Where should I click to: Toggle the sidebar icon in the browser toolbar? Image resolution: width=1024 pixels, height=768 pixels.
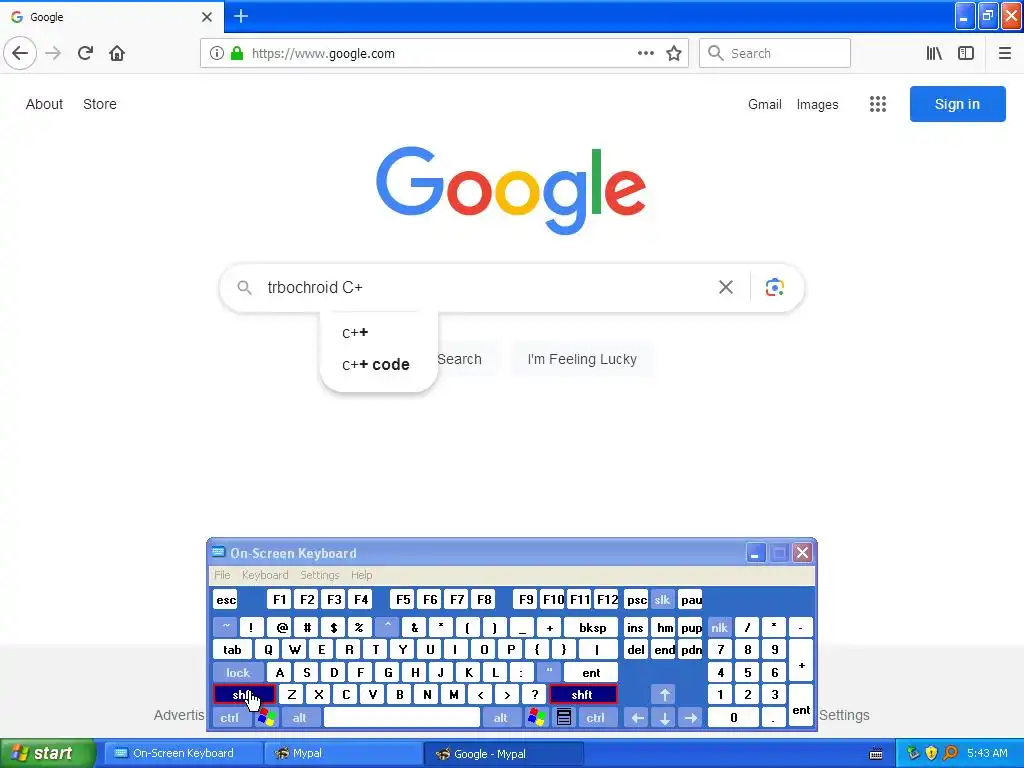[x=966, y=54]
